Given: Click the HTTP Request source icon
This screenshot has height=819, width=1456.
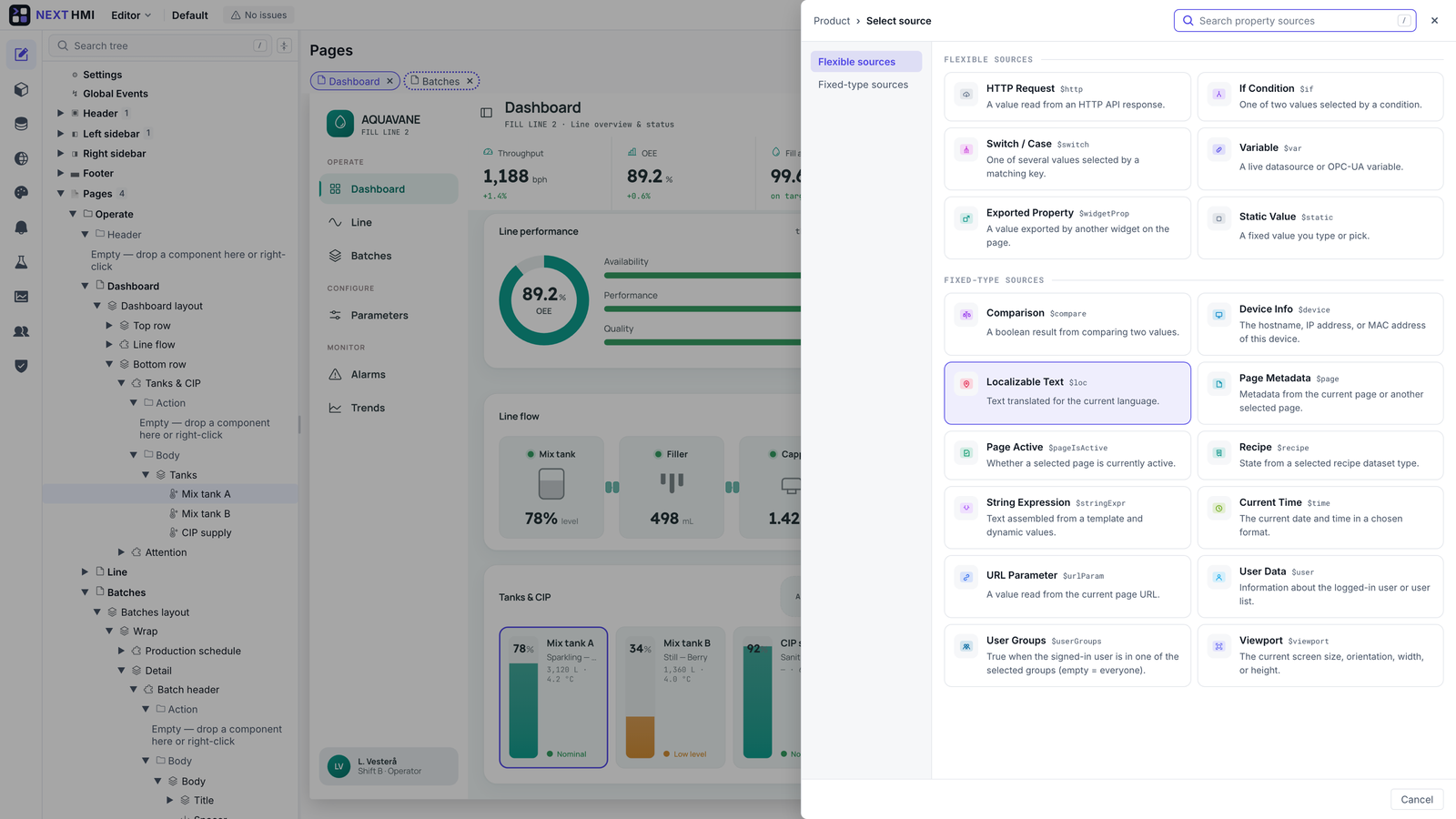Looking at the screenshot, I should [966, 95].
